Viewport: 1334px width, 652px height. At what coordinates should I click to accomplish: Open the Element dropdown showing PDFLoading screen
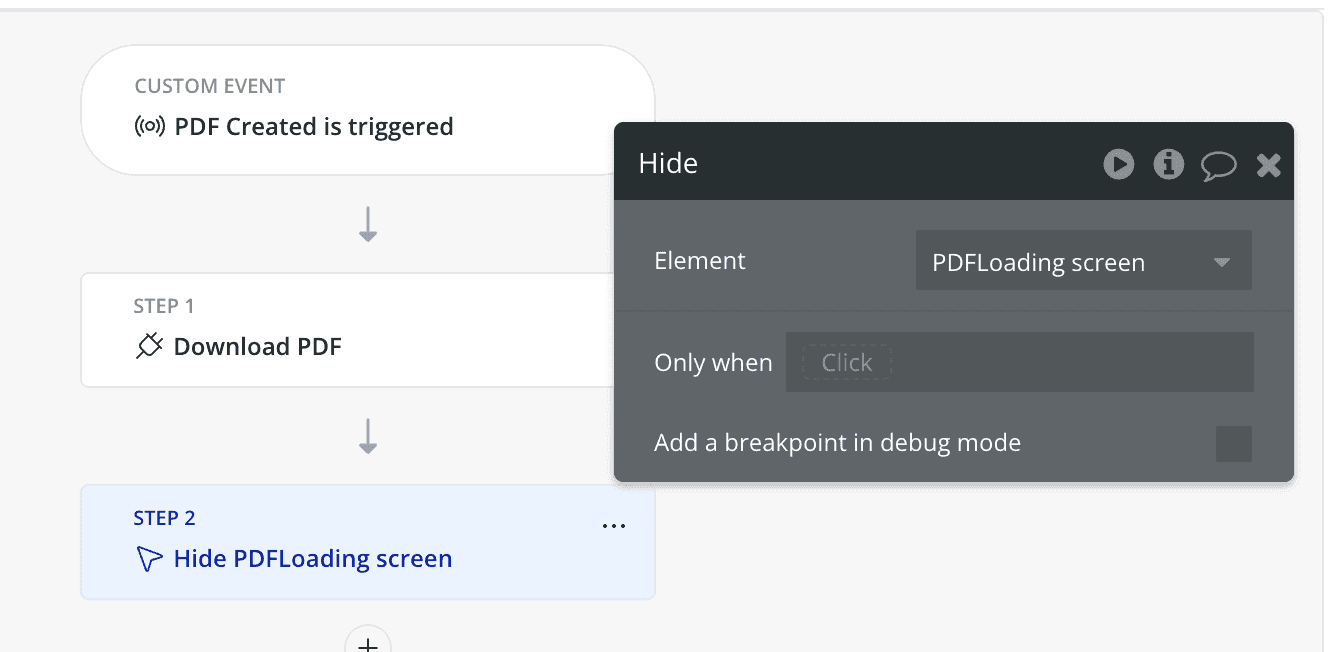[1083, 263]
